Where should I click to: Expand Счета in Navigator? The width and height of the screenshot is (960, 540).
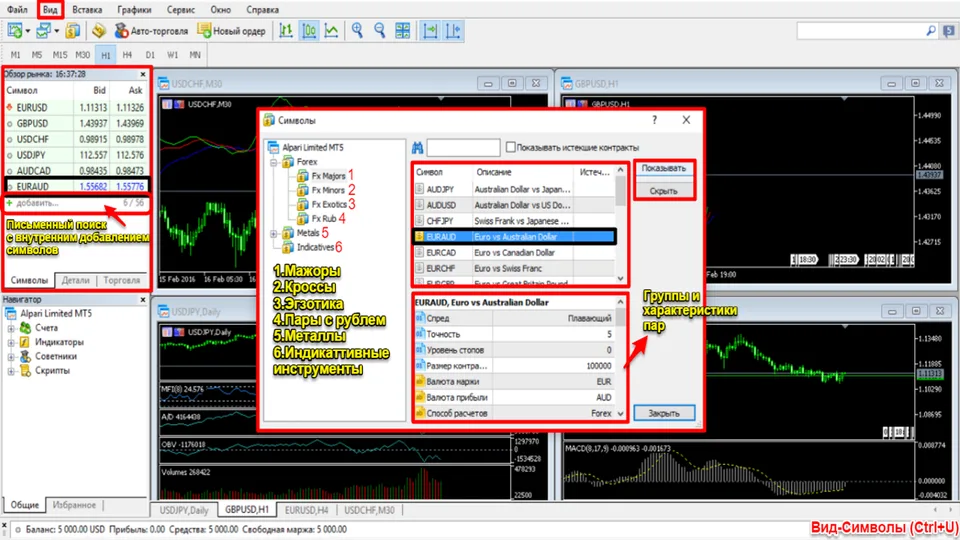point(11,328)
